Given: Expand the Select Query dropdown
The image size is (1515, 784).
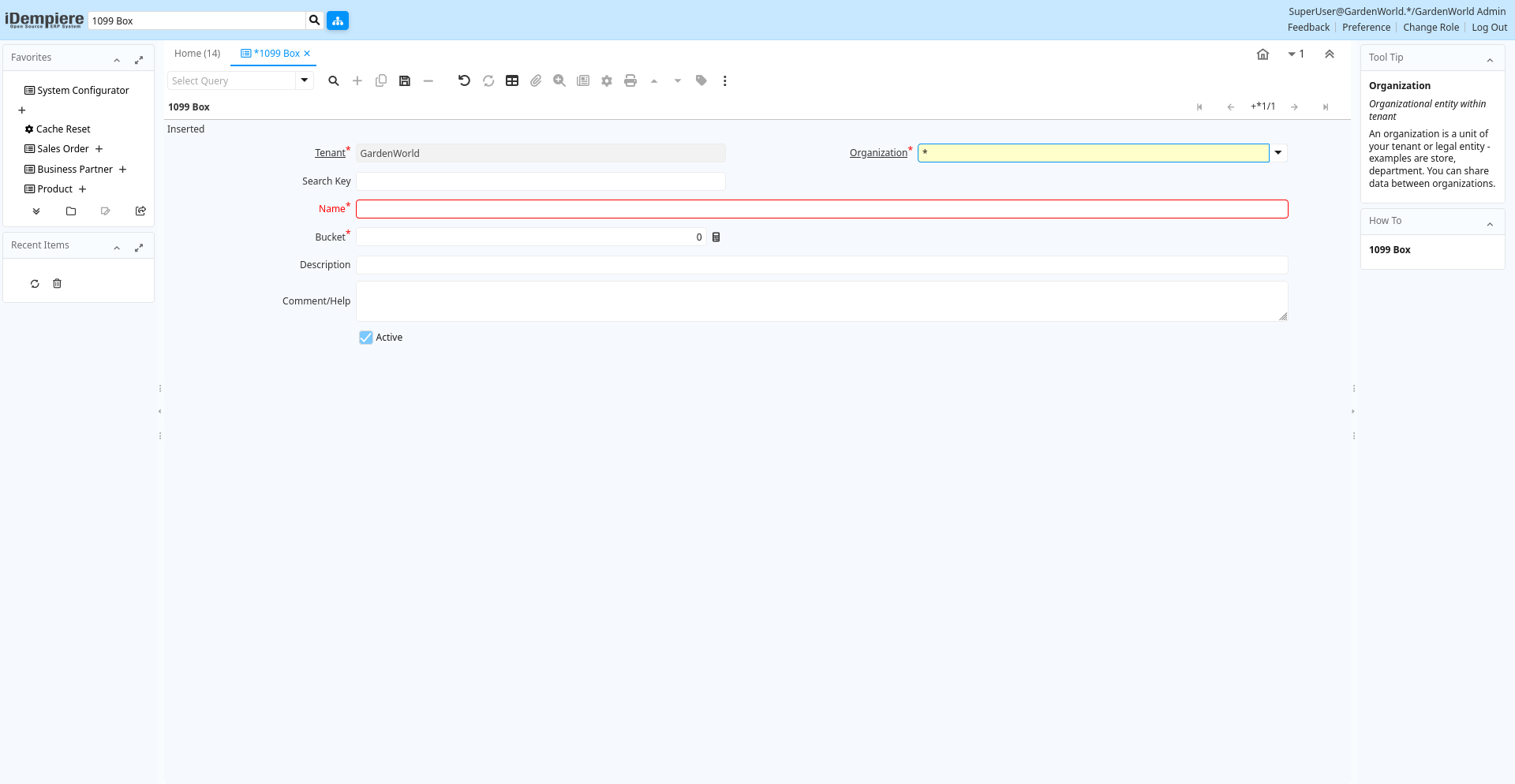Looking at the screenshot, I should click(x=305, y=80).
